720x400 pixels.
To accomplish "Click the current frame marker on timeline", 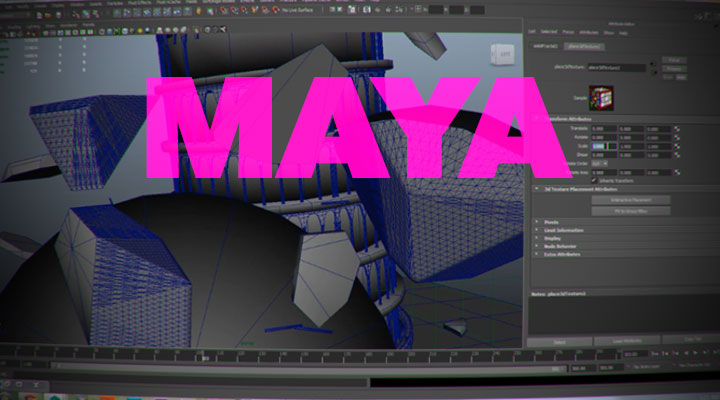I will 205,357.
